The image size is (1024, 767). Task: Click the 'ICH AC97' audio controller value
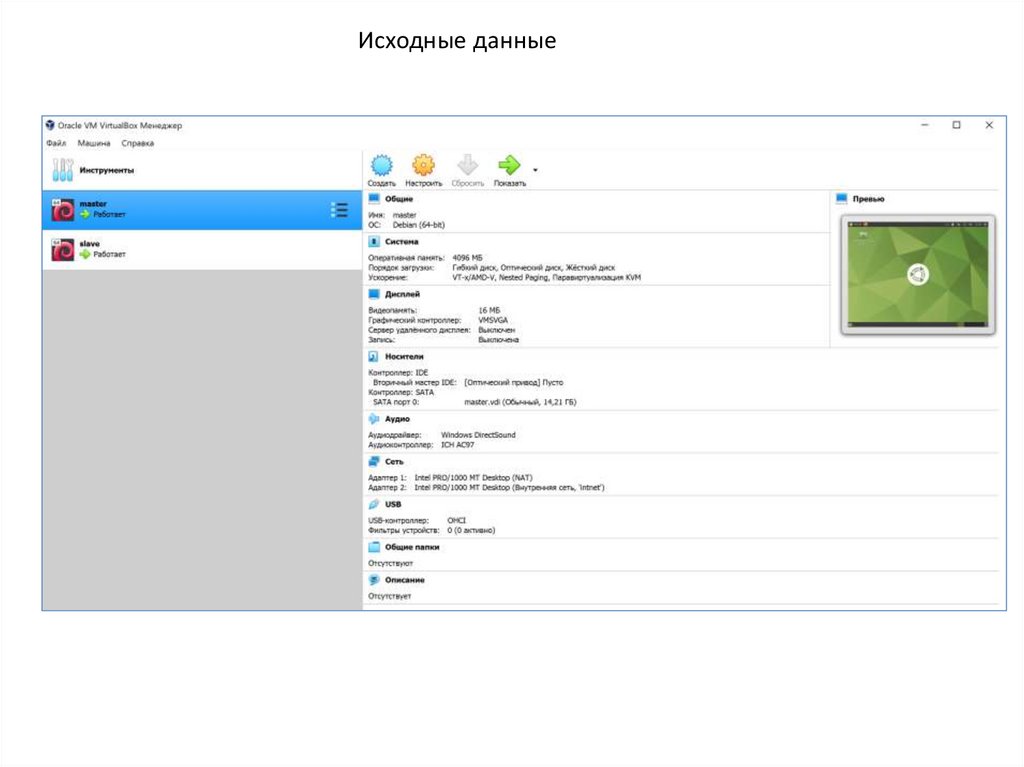pos(458,445)
